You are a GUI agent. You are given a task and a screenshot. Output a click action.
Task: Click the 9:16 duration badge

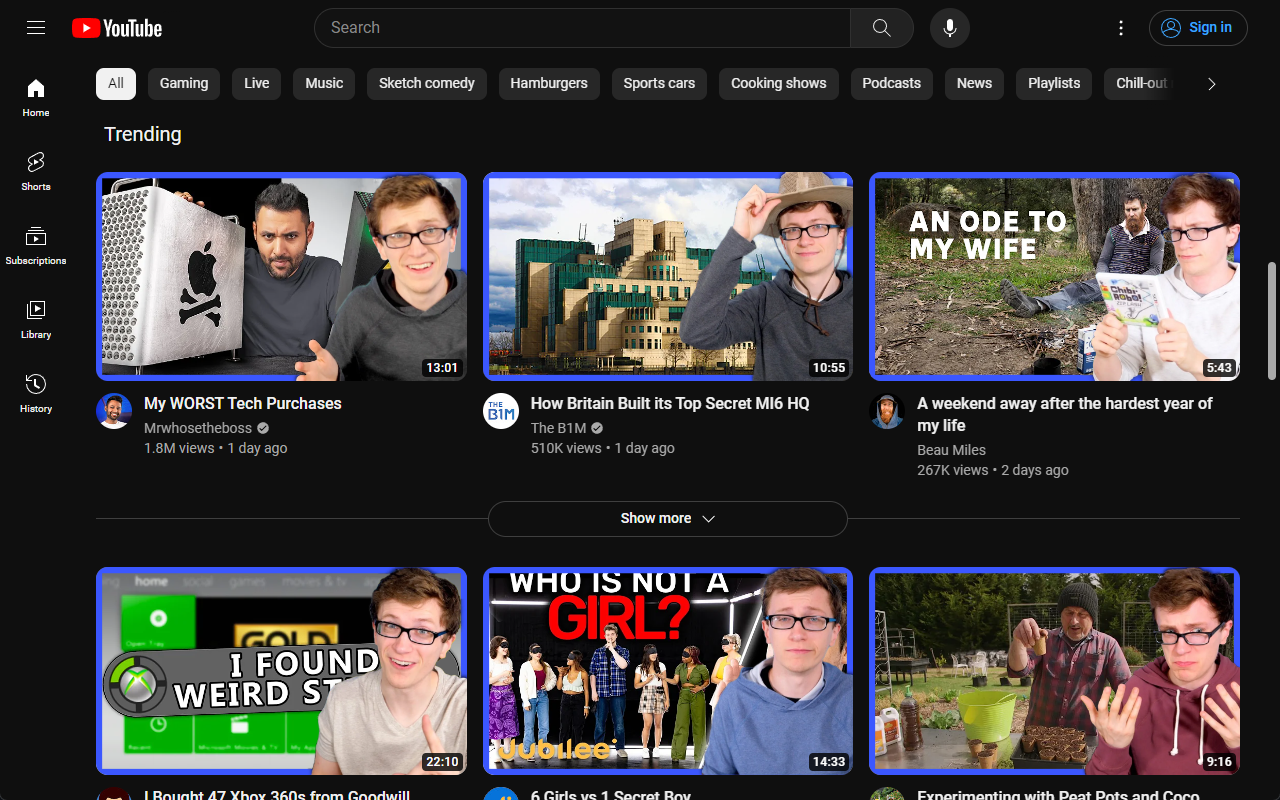pyautogui.click(x=1219, y=762)
